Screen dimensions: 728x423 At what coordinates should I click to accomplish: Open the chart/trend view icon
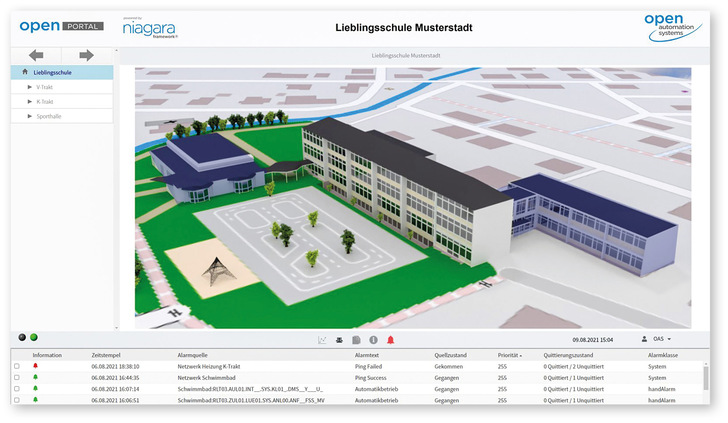(322, 340)
